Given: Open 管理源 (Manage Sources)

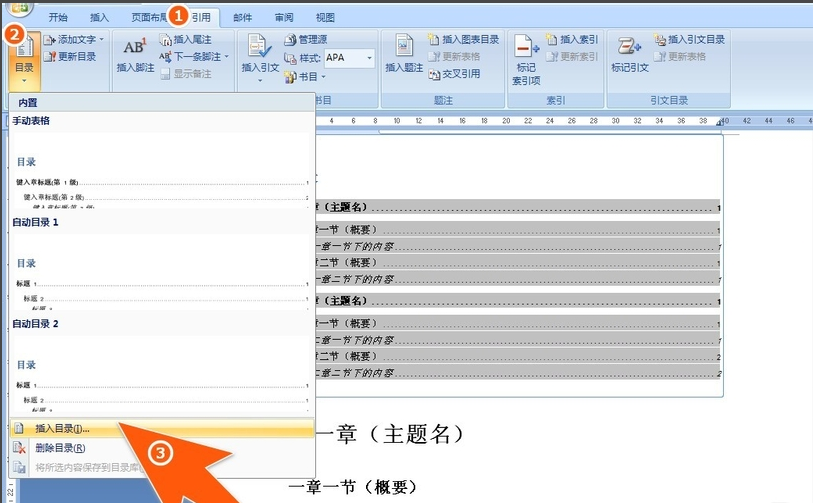Looking at the screenshot, I should coord(306,39).
